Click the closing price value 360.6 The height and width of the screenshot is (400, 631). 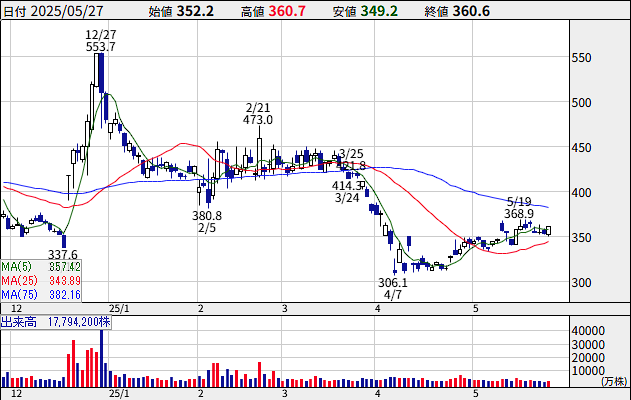[x=471, y=11]
